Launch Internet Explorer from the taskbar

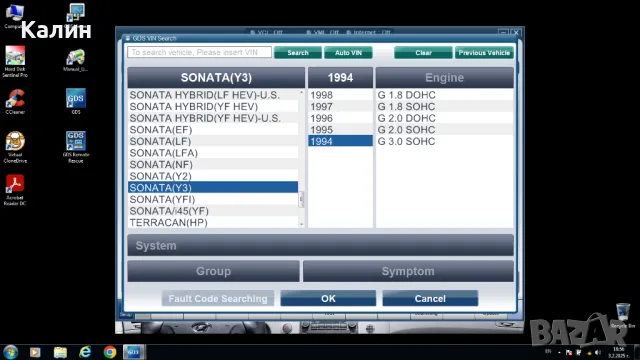(x=85, y=352)
